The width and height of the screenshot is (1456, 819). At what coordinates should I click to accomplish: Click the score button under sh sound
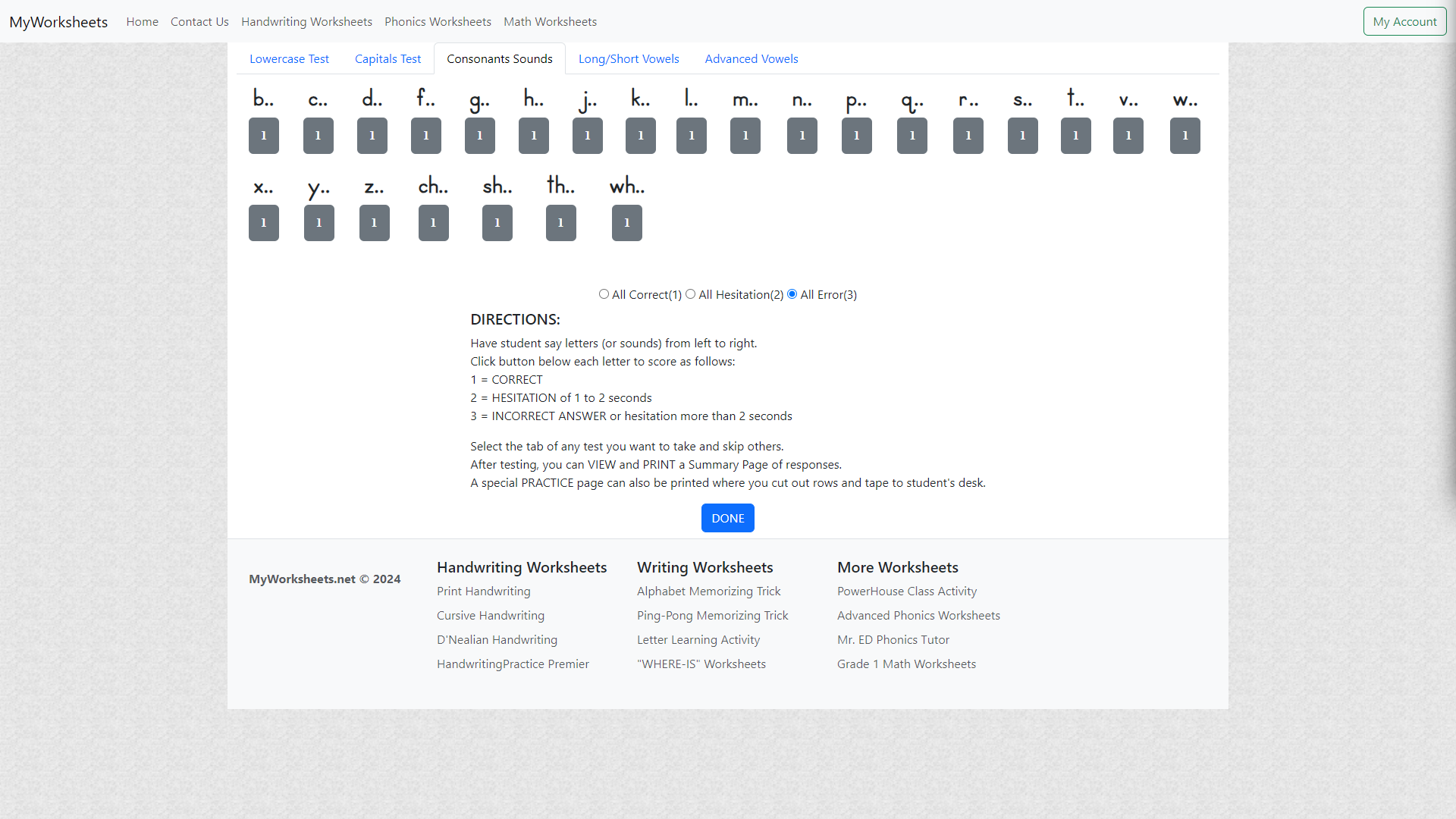497,223
